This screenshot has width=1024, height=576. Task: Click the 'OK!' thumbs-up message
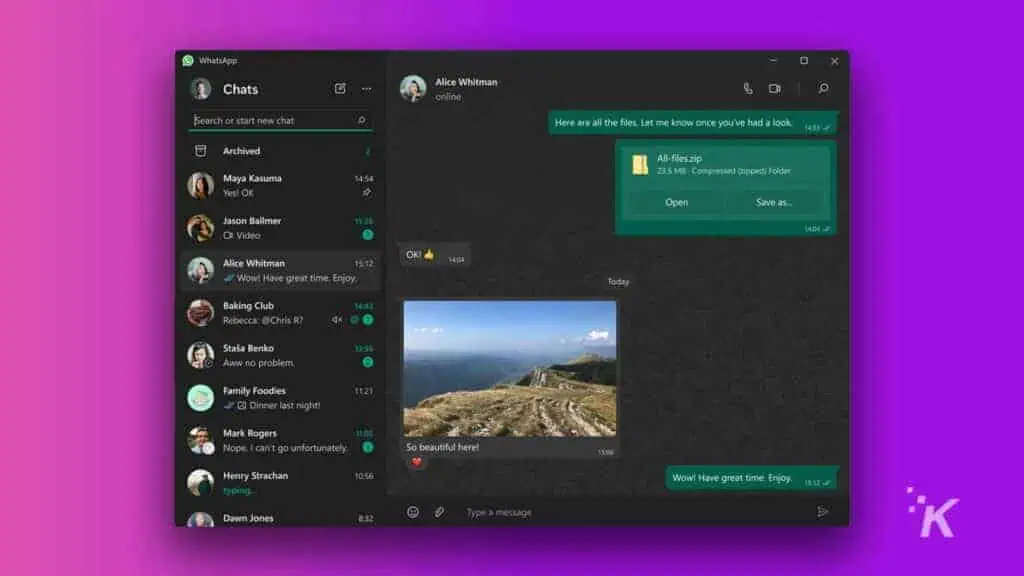[x=434, y=255]
